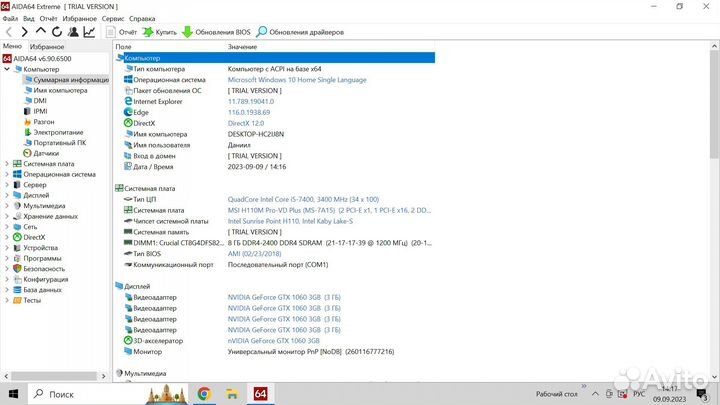Open the Отчёт report toolbar button
The width and height of the screenshot is (720, 405).
[x=122, y=32]
